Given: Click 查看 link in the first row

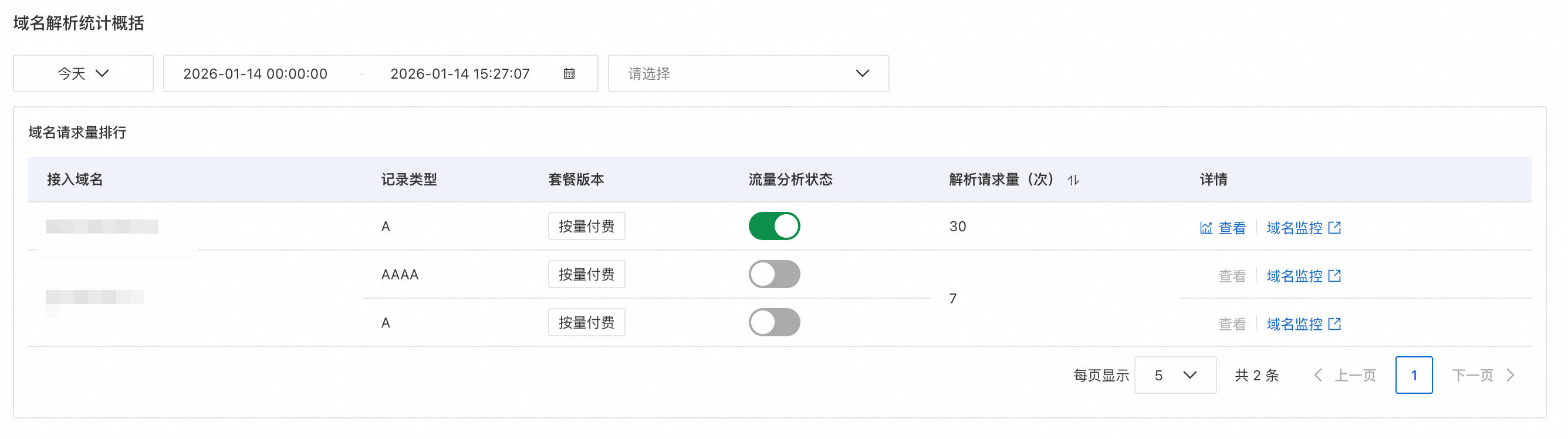Looking at the screenshot, I should point(1232,228).
